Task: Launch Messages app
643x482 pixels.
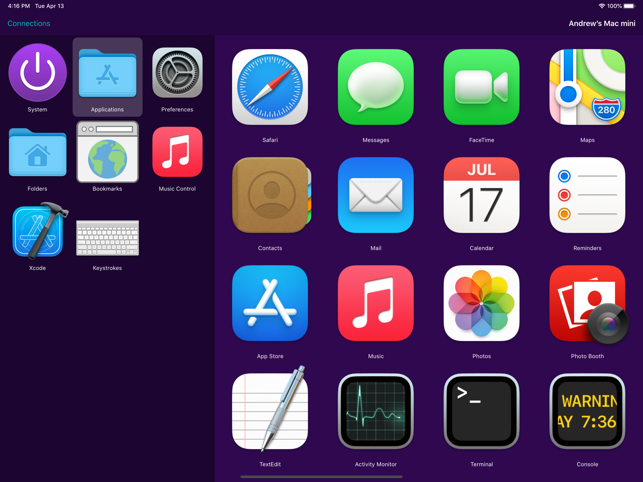Action: click(376, 87)
